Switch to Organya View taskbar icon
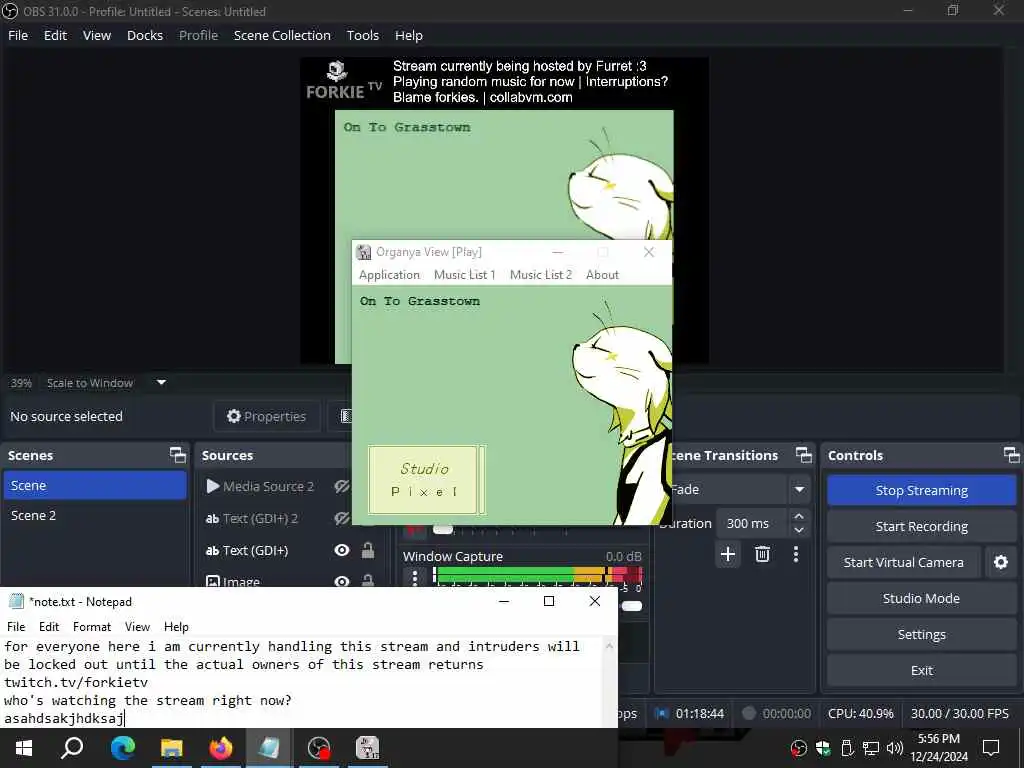 368,748
